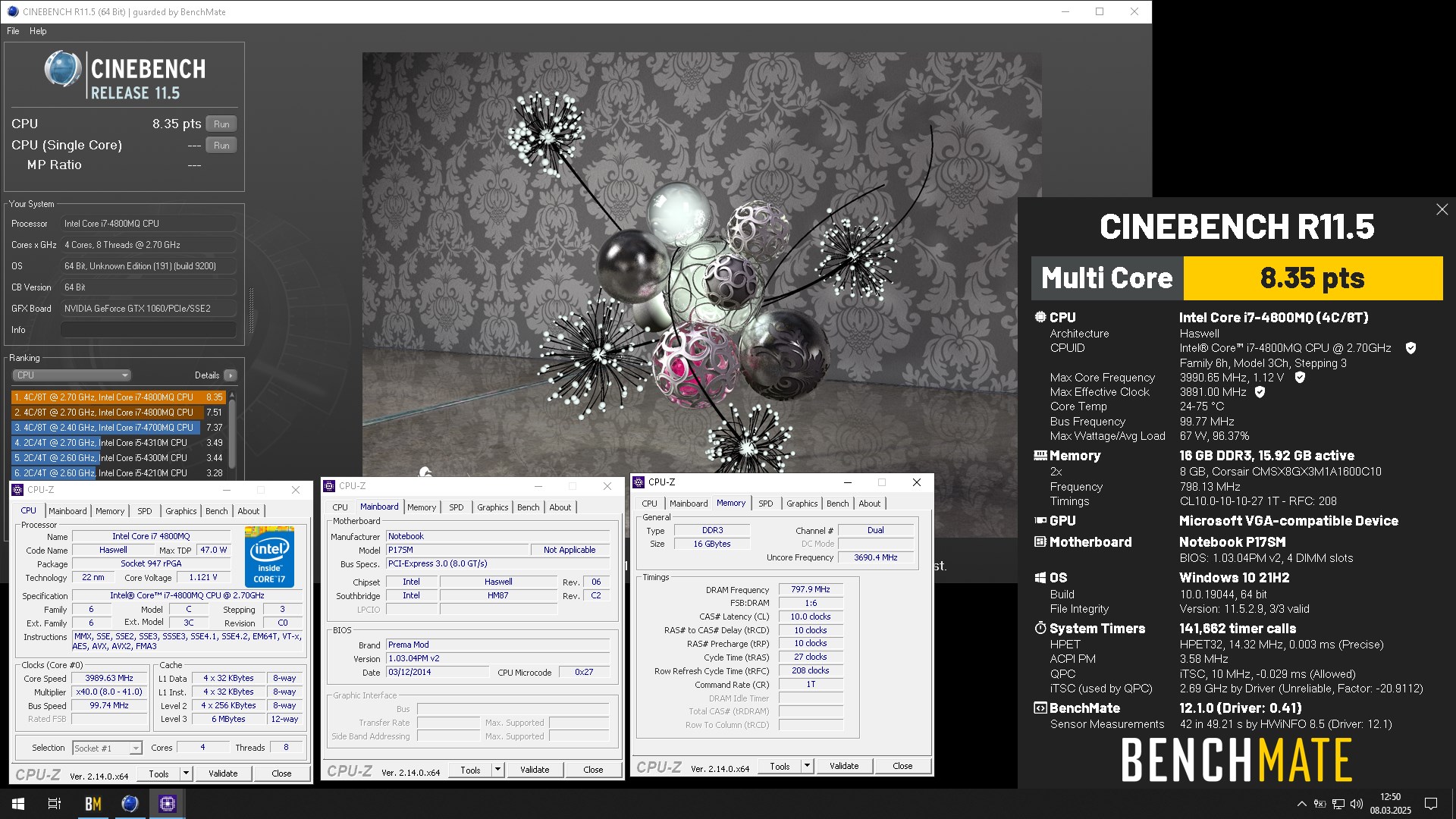Open the BenchMate taskbar icon
1456x819 pixels.
(x=93, y=804)
